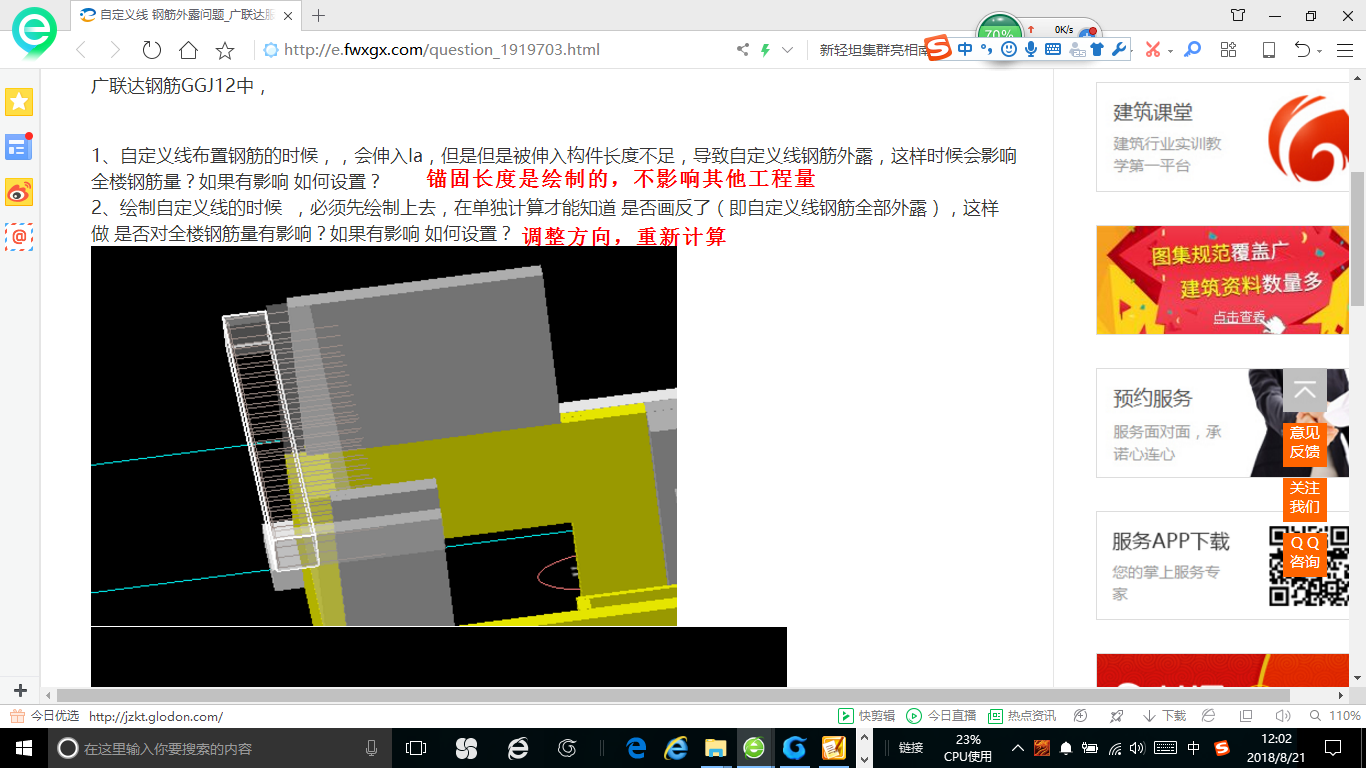The height and width of the screenshot is (768, 1366).
Task: Open browser skin shirt icon in title bar
Action: pyautogui.click(x=1238, y=15)
